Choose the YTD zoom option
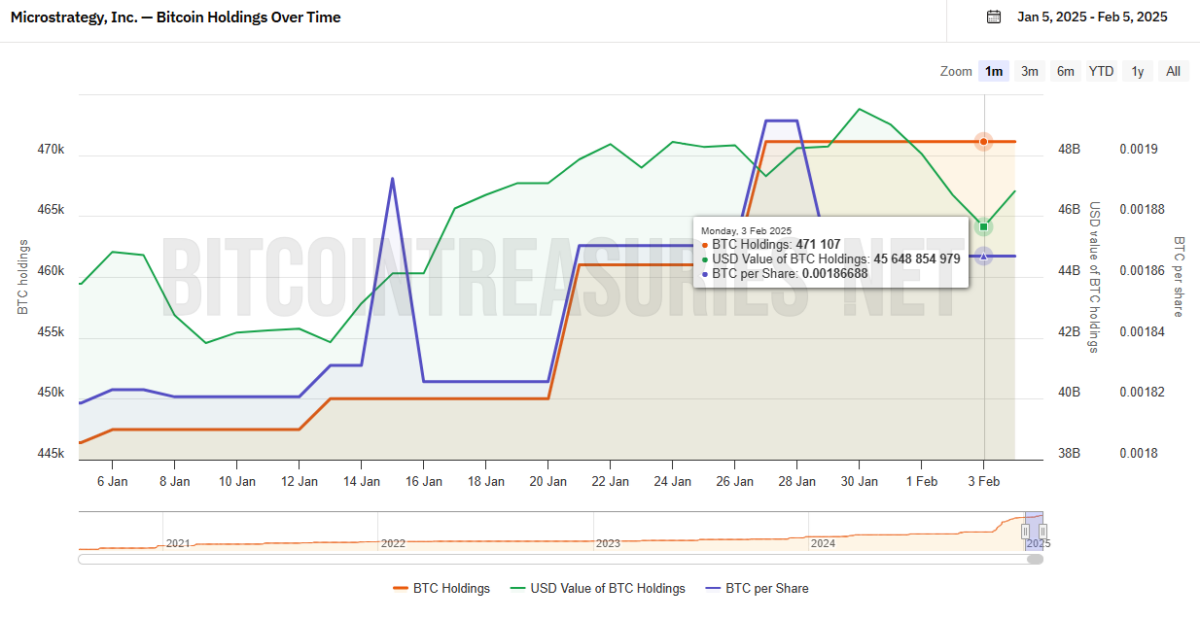This screenshot has height=620, width=1200. [x=1101, y=71]
